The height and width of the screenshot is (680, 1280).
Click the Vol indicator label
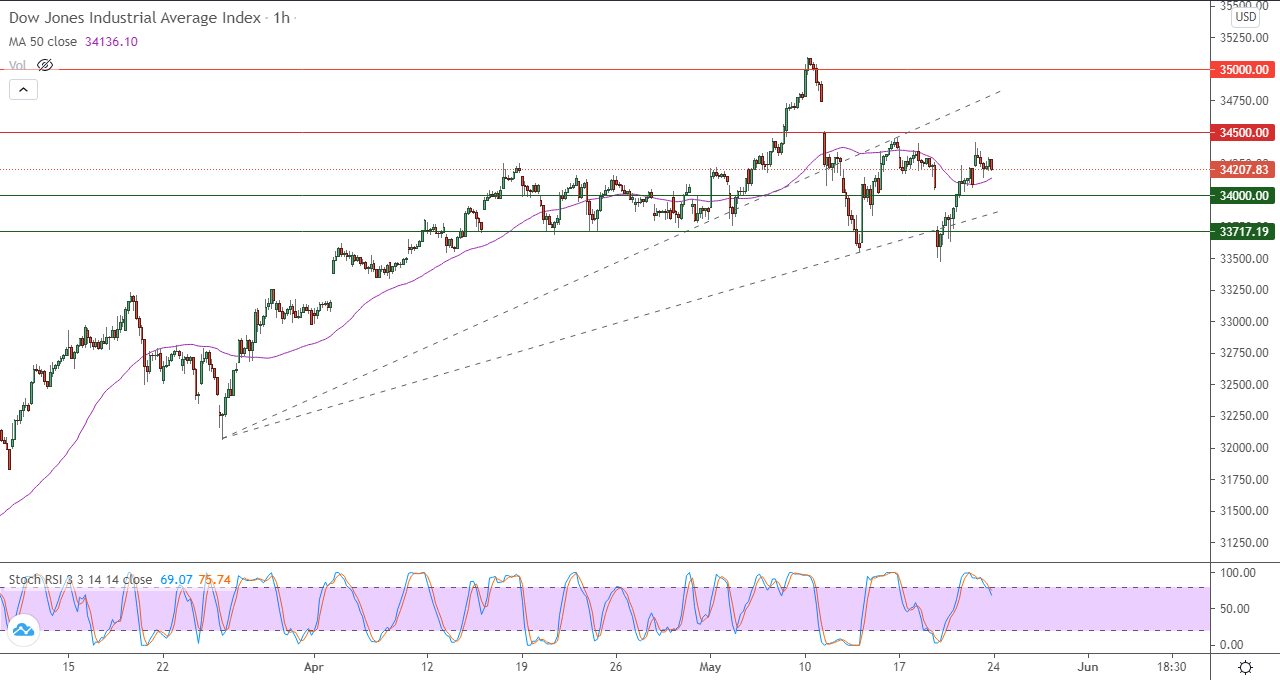coord(17,65)
